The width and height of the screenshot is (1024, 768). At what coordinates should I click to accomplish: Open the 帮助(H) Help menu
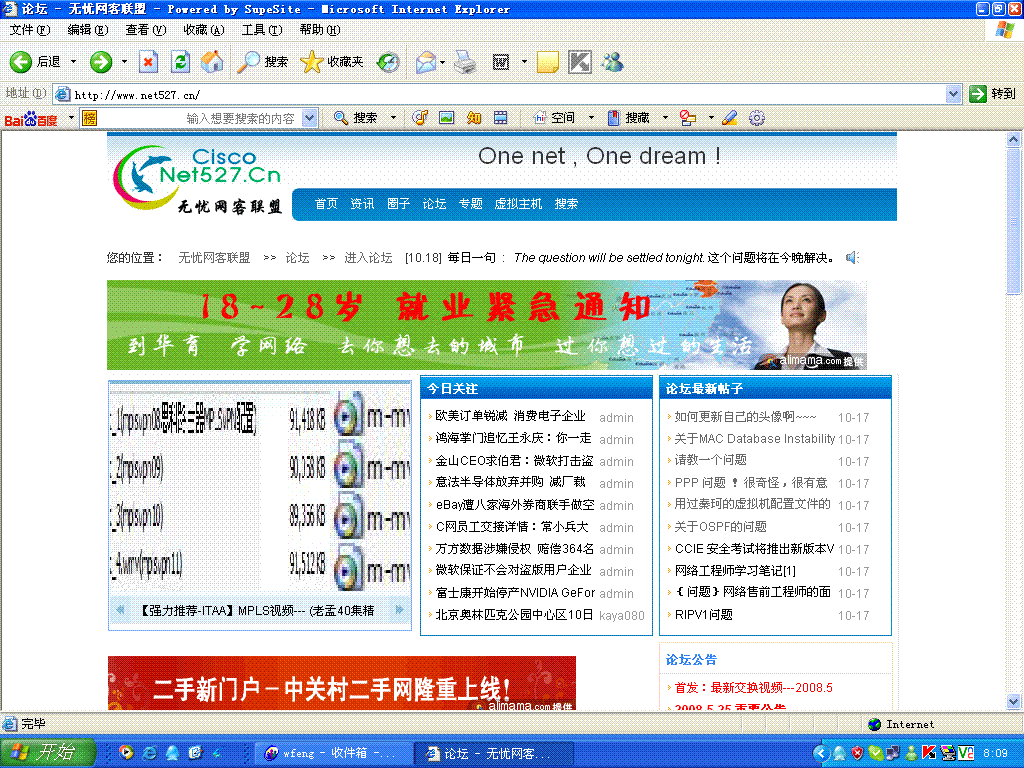pos(320,30)
